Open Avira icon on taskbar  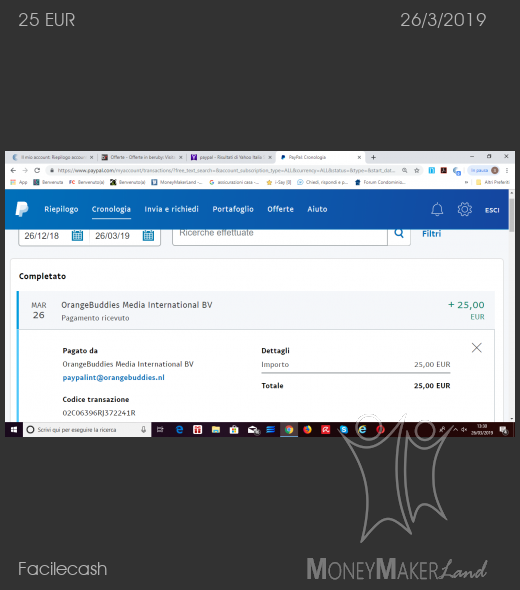325,430
